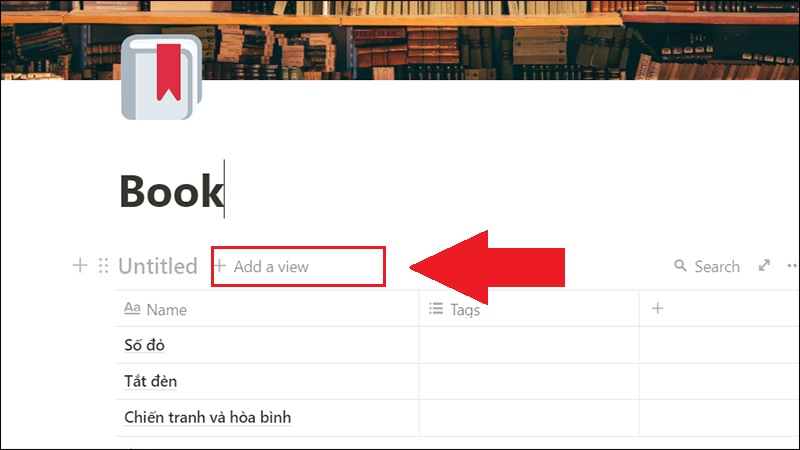Click the plus icon left of the drag handle
Screen dimensions: 800x450
point(80,265)
